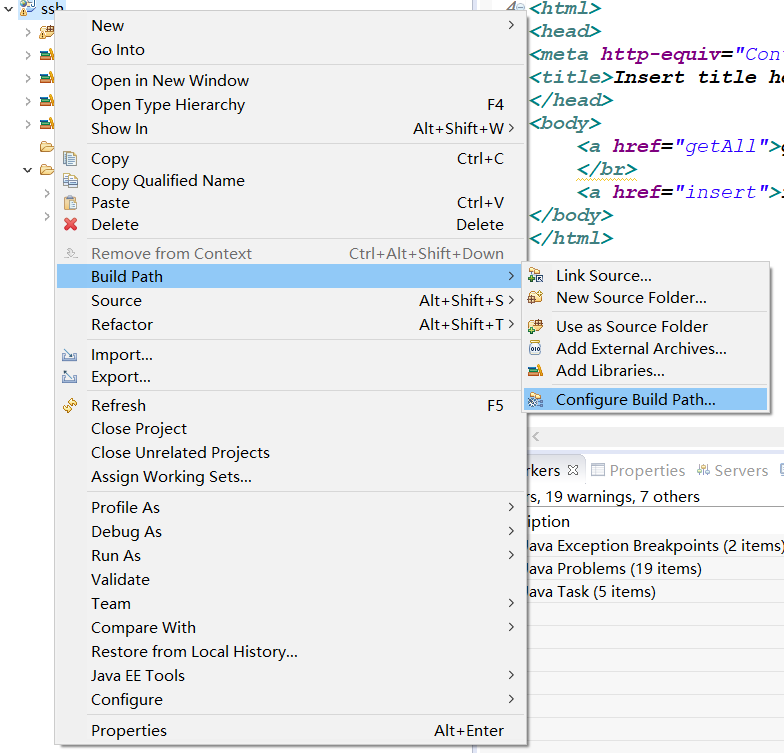Viewport: 784px width, 753px height.
Task: Choose Close Unrelated Projects
Action: click(290, 452)
